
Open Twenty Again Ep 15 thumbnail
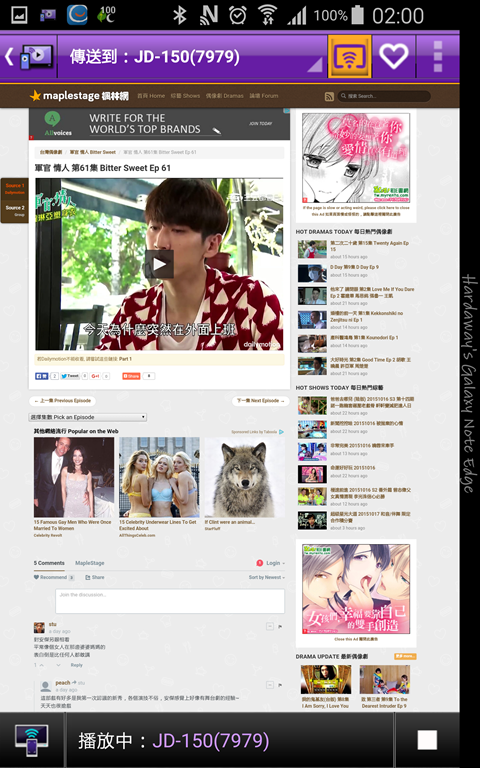(x=312, y=249)
